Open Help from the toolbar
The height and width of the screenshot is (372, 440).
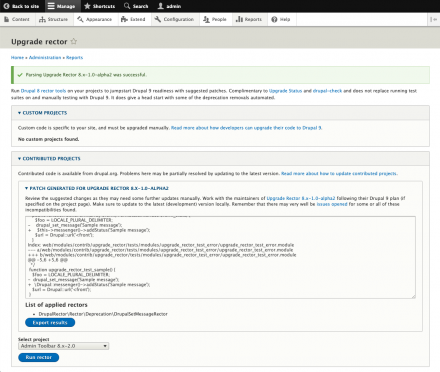(x=281, y=19)
